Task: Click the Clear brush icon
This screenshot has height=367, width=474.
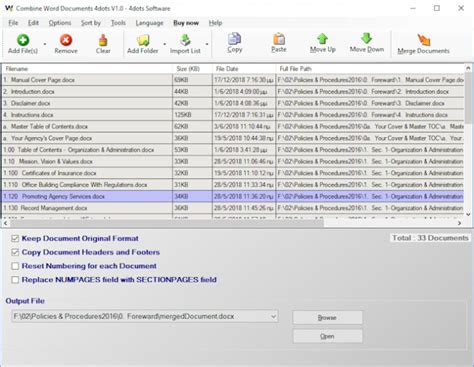Action: click(103, 40)
